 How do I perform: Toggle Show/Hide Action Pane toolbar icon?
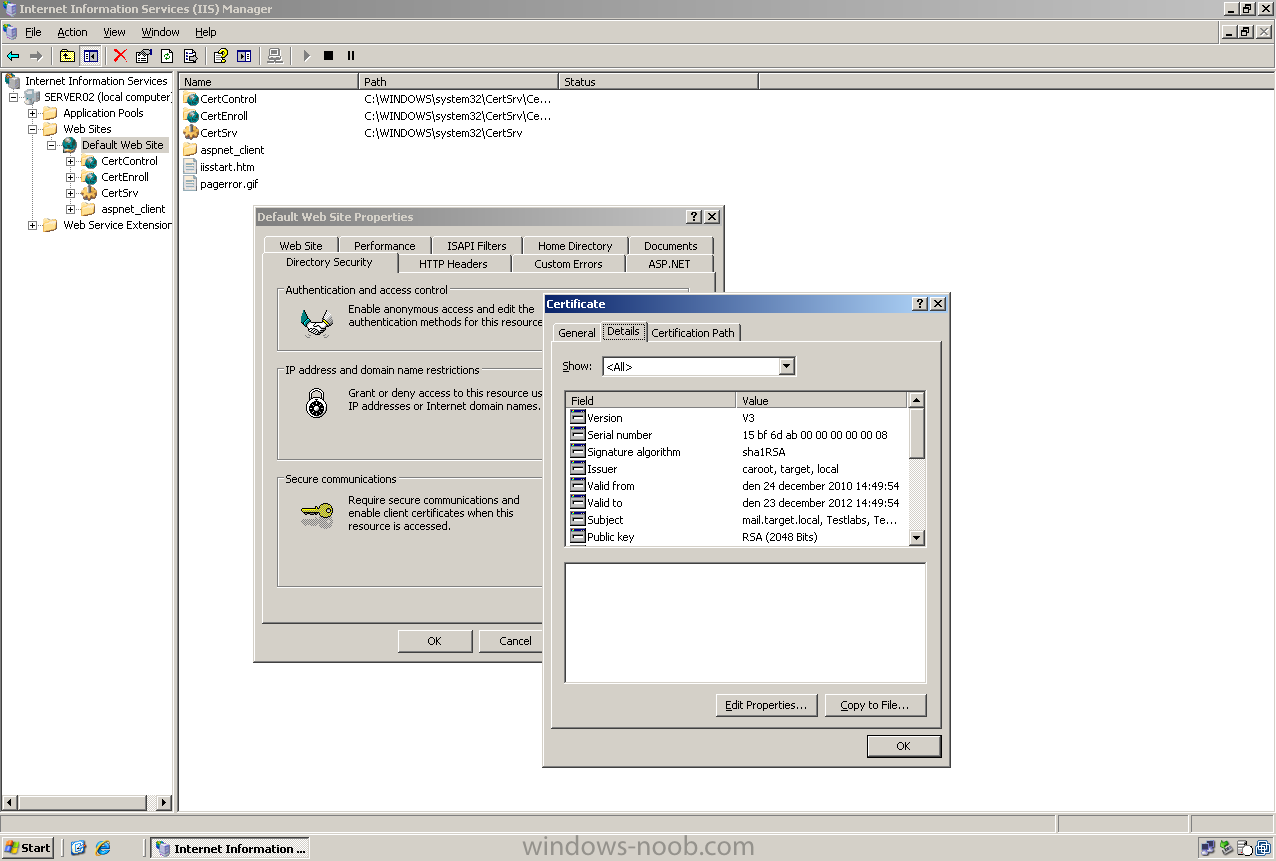coord(244,56)
